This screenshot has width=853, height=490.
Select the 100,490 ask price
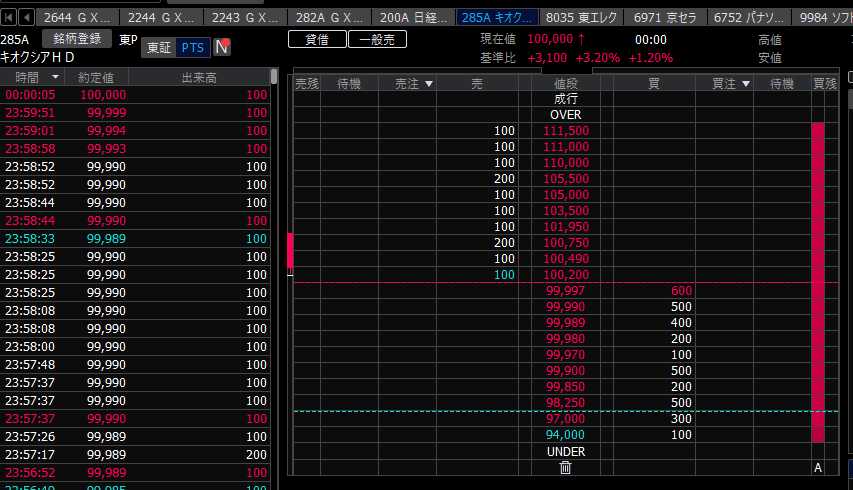click(566, 259)
